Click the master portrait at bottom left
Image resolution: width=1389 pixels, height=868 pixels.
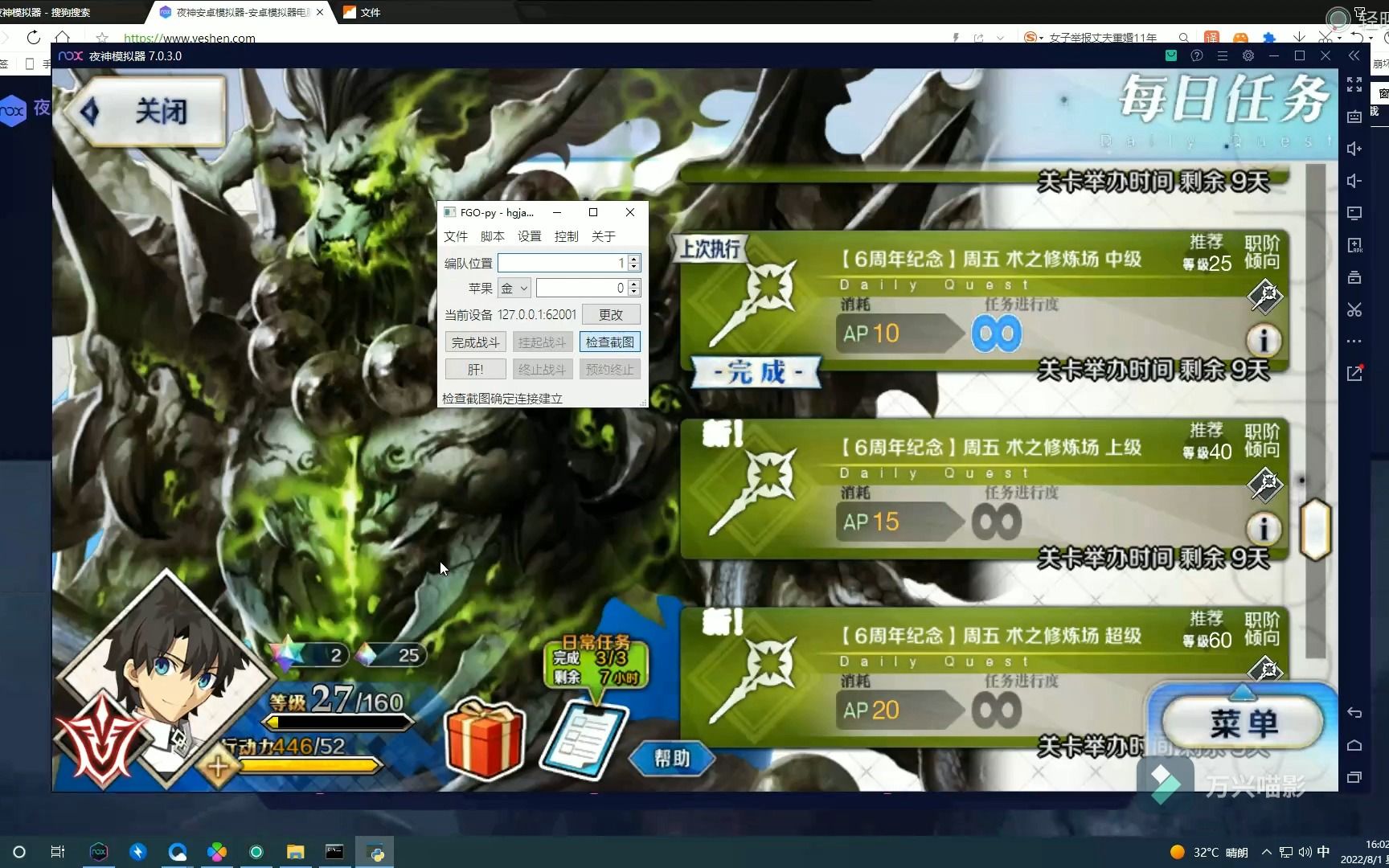pos(165,679)
